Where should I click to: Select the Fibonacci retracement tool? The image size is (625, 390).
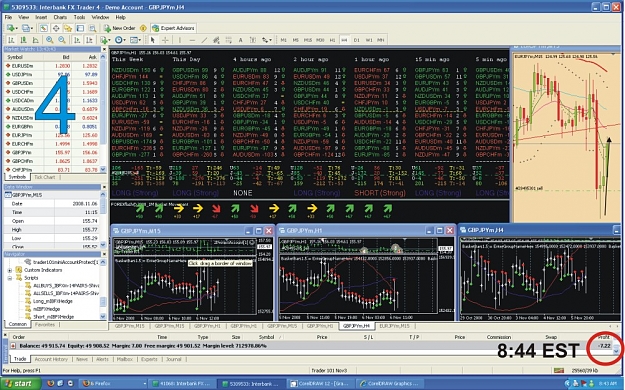pos(228,40)
